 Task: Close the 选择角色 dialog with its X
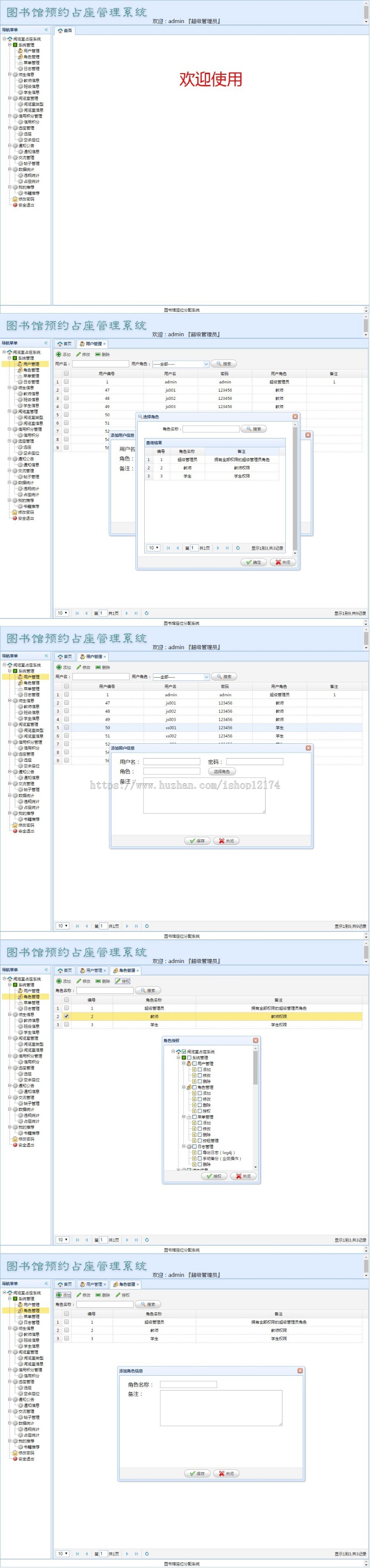point(295,417)
